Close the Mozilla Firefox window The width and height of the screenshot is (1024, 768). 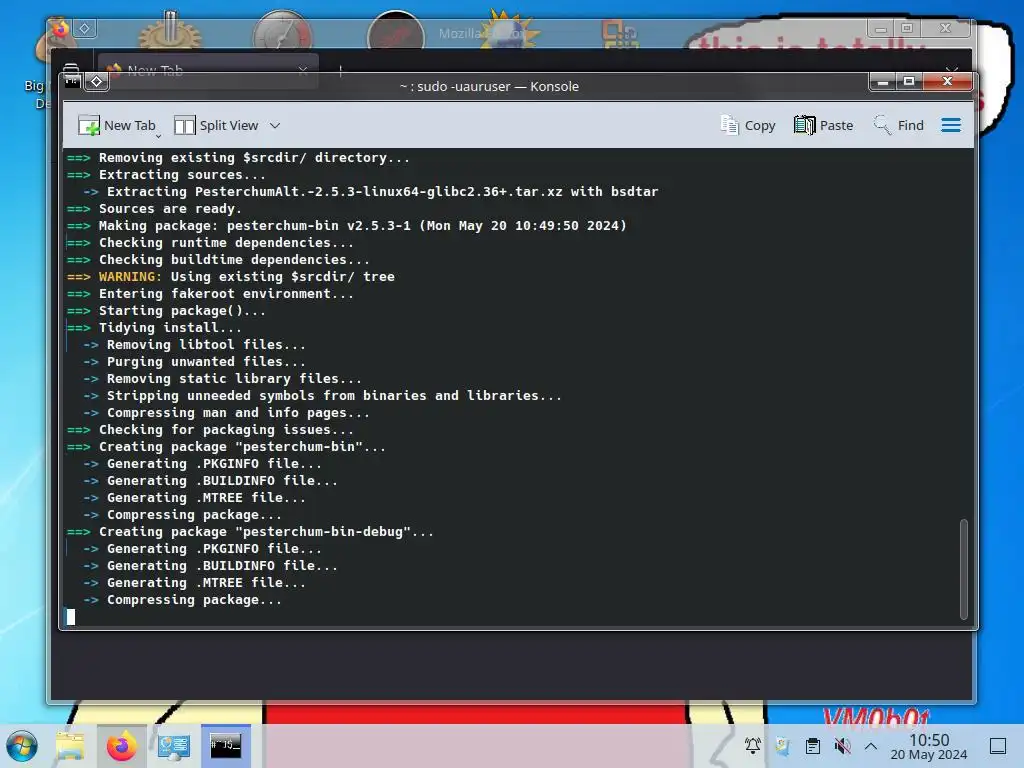click(x=945, y=29)
